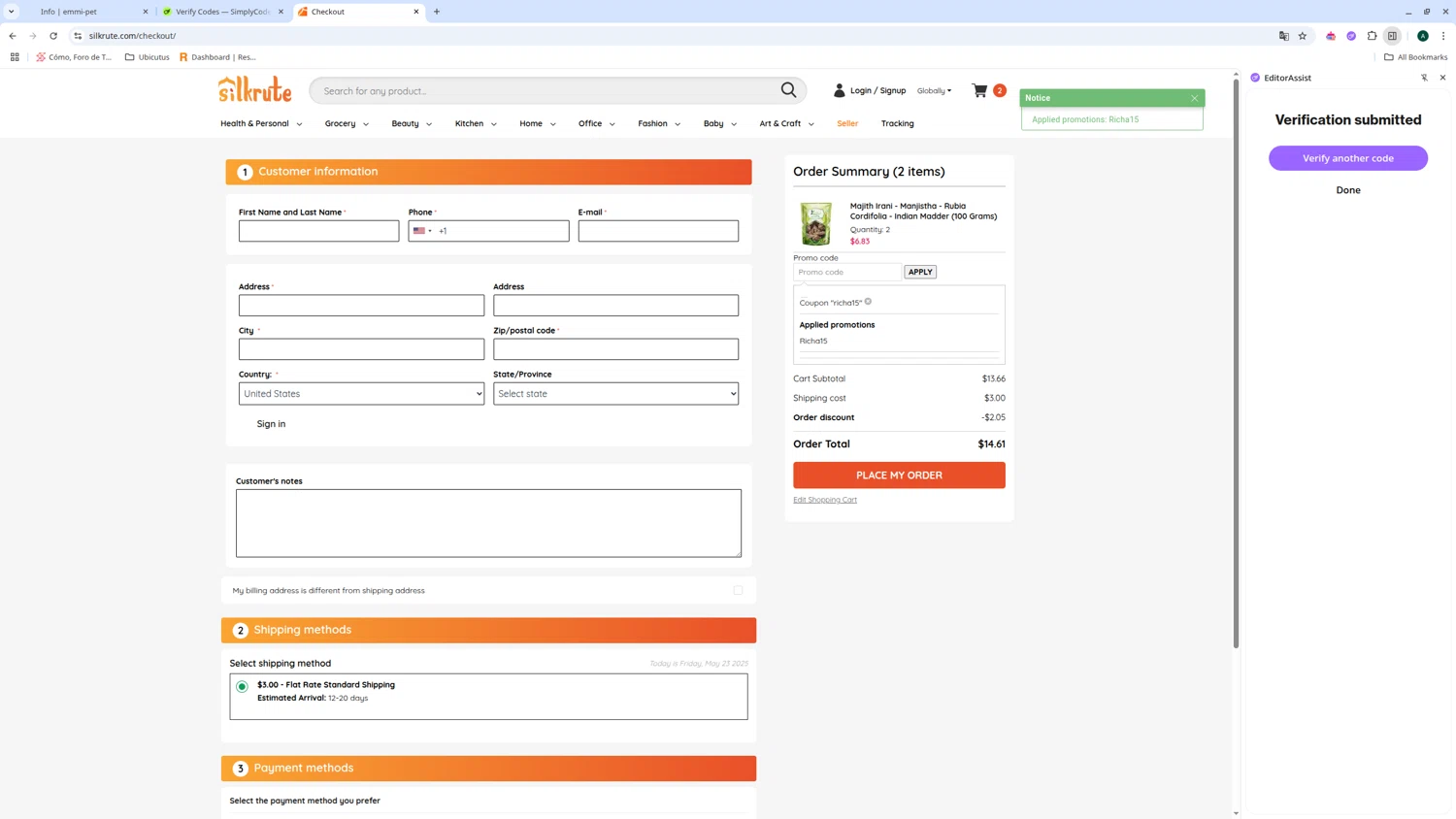The height and width of the screenshot is (819, 1456).
Task: Click the page vertical scrollbar
Action: point(1236,364)
